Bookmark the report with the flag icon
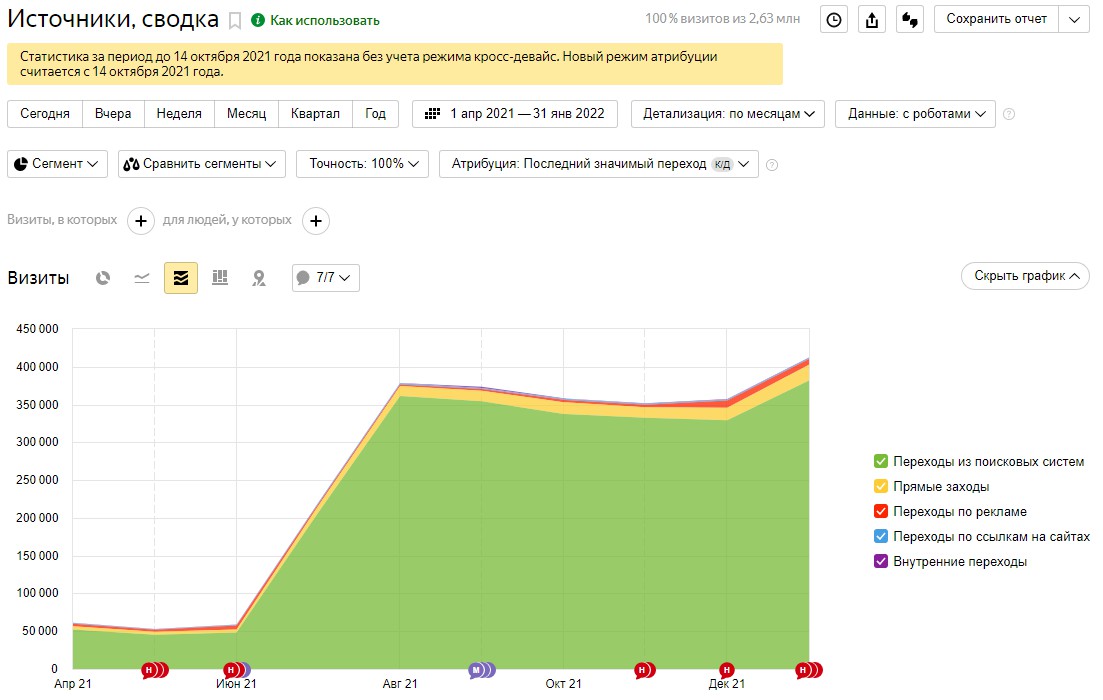This screenshot has width=1103, height=700. (235, 21)
